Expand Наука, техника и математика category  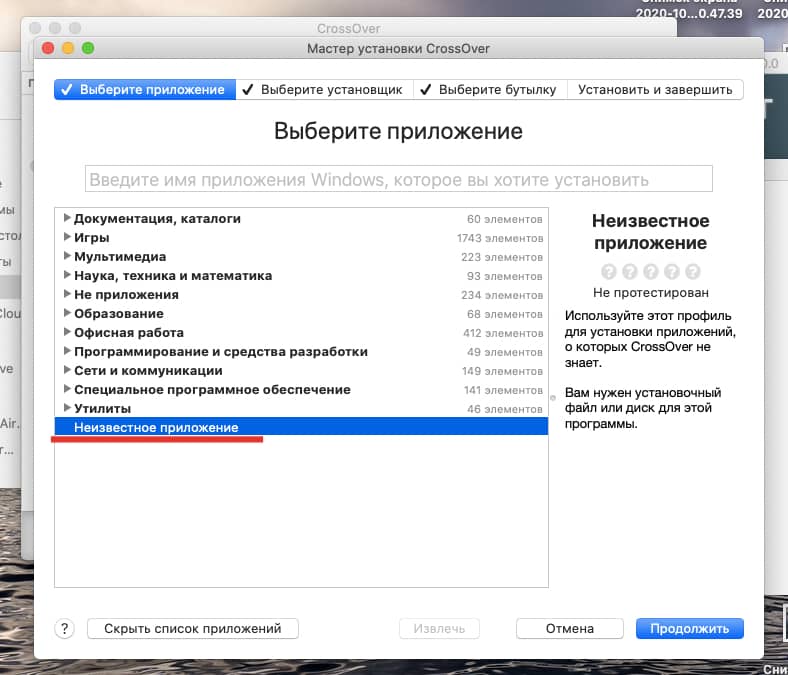(x=67, y=275)
